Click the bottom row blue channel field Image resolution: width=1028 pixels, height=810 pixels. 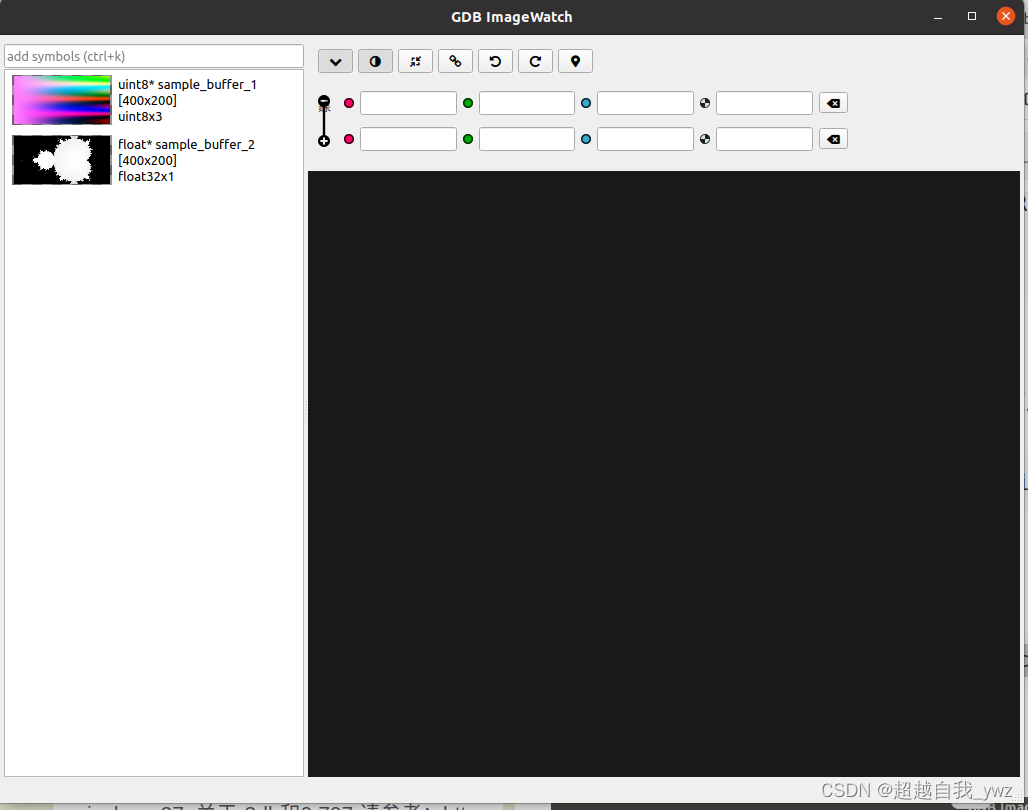[x=645, y=139]
